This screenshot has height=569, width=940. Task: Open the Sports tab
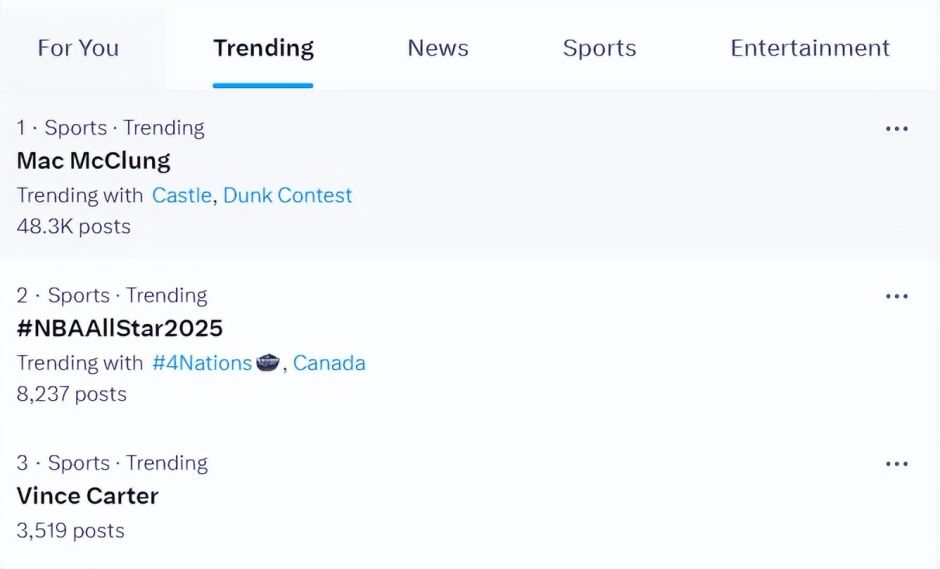(599, 48)
